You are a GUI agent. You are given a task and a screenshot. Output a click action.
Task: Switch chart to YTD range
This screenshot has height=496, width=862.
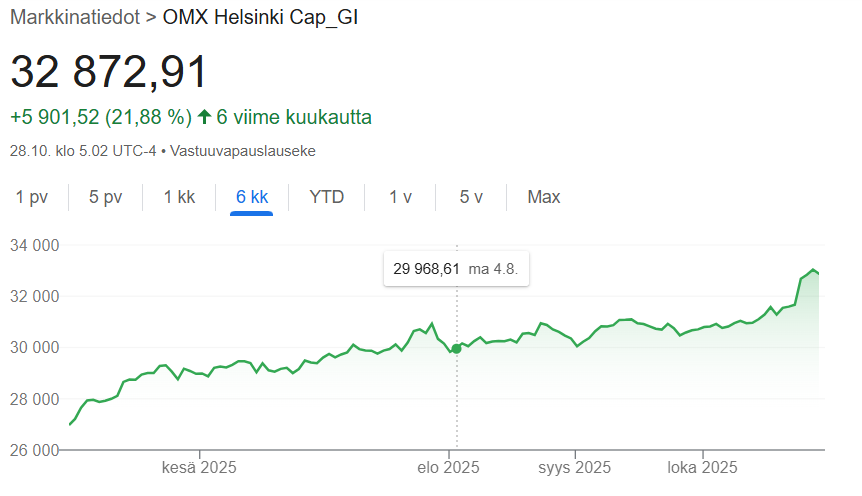pyautogui.click(x=327, y=197)
